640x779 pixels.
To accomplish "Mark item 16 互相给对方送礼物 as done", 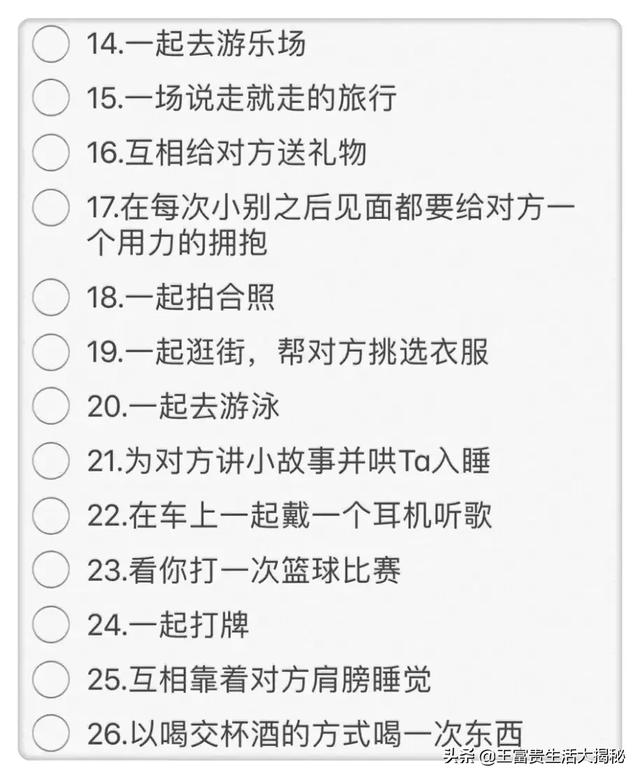I will coord(50,152).
